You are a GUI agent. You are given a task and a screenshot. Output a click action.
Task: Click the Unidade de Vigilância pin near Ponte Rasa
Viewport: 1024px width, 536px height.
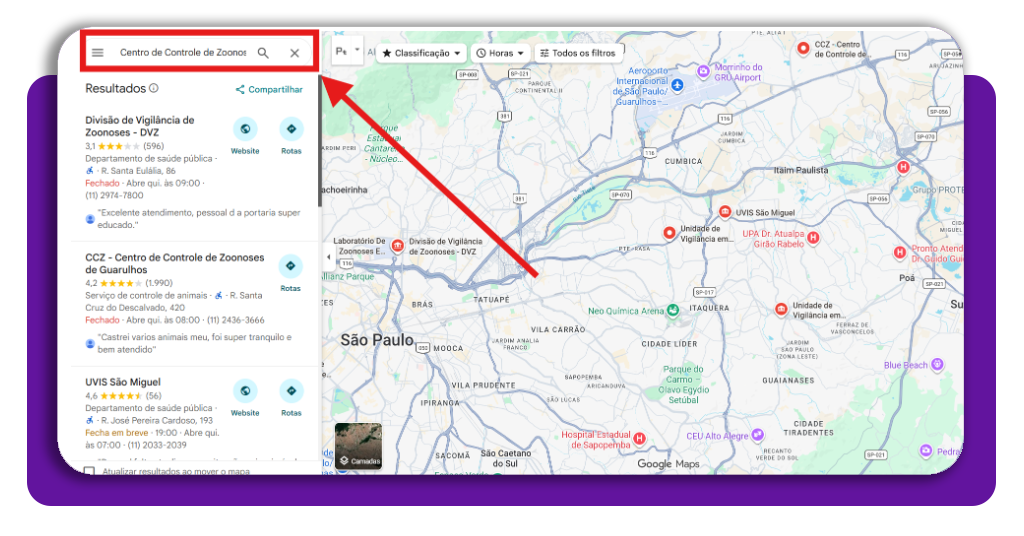(669, 232)
